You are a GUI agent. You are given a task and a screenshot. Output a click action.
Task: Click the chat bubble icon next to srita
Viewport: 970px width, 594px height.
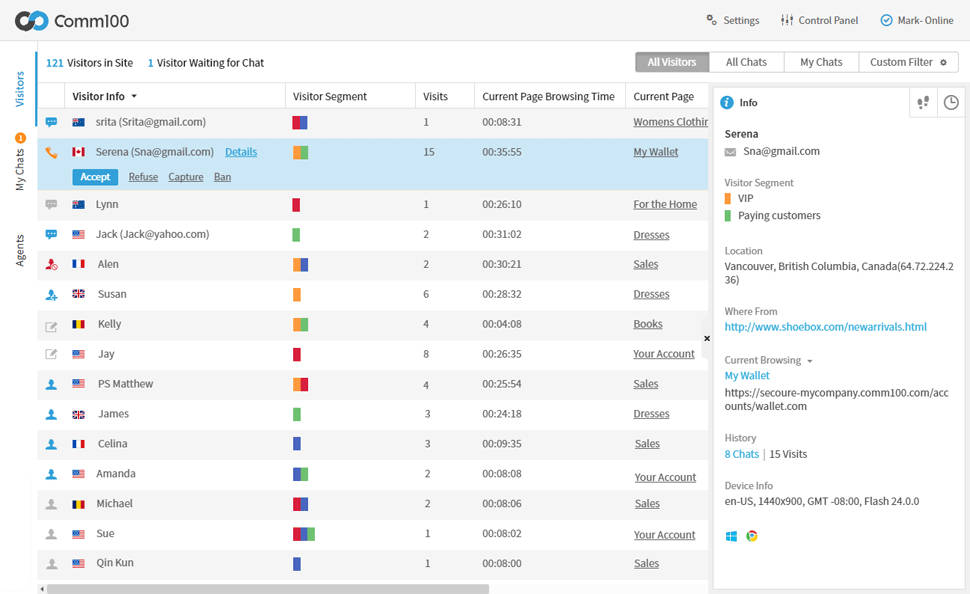coord(51,122)
